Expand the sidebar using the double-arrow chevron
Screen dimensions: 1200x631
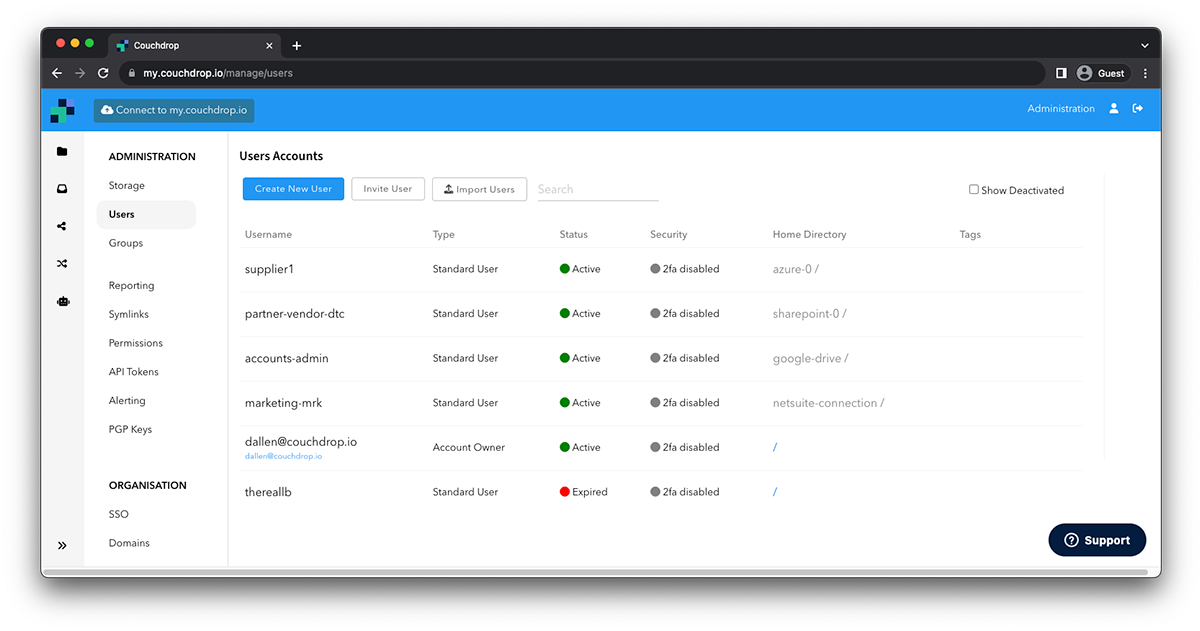[x=62, y=545]
